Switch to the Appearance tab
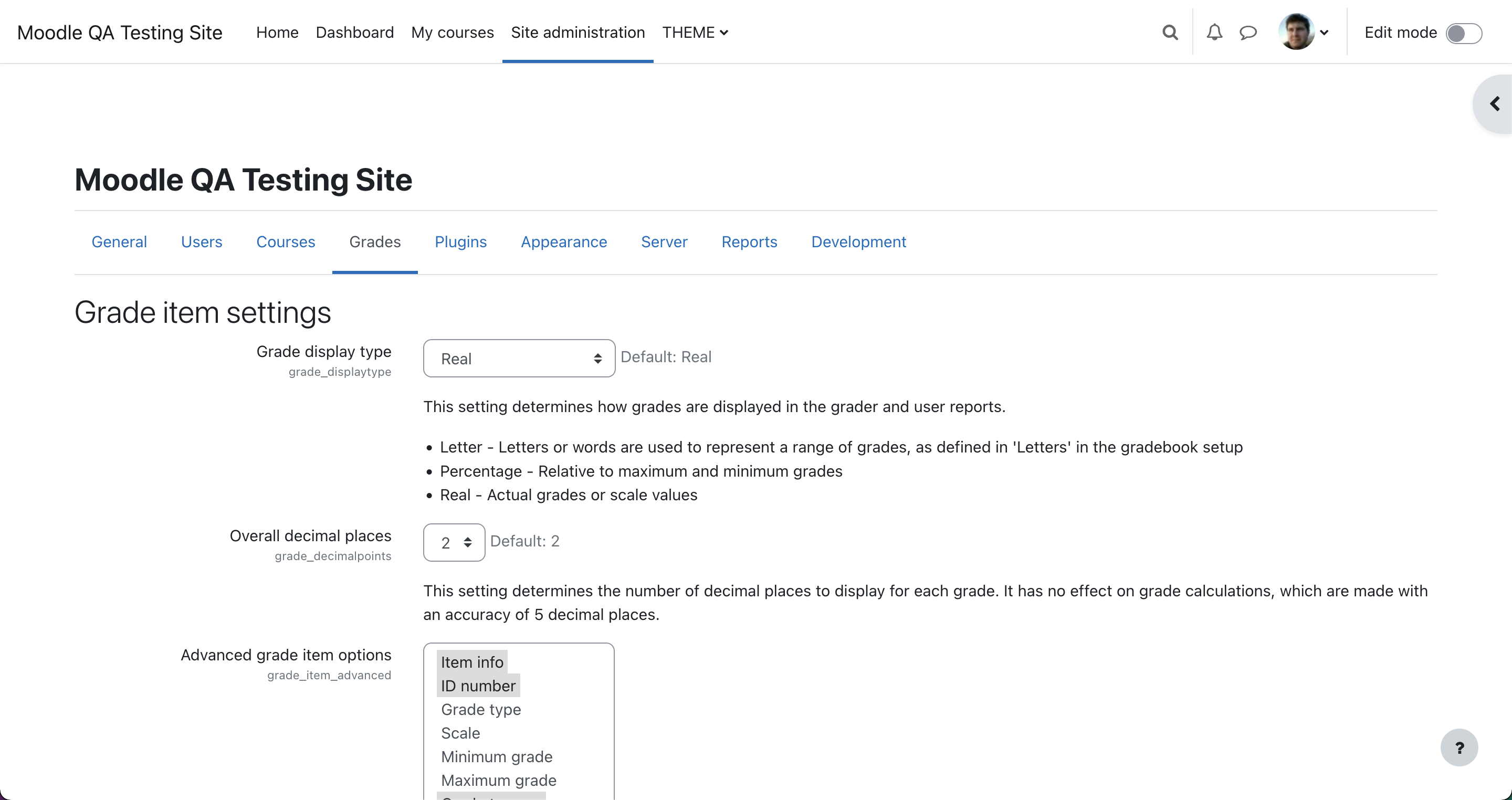 click(x=563, y=242)
